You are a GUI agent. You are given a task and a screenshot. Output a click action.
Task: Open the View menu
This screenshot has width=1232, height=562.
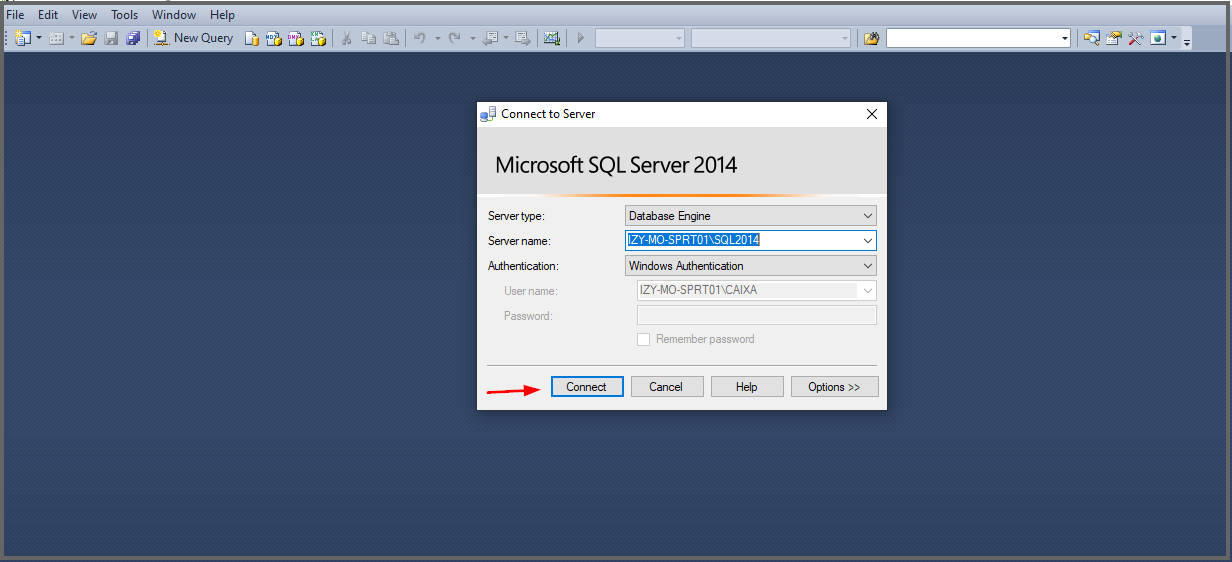click(x=85, y=15)
